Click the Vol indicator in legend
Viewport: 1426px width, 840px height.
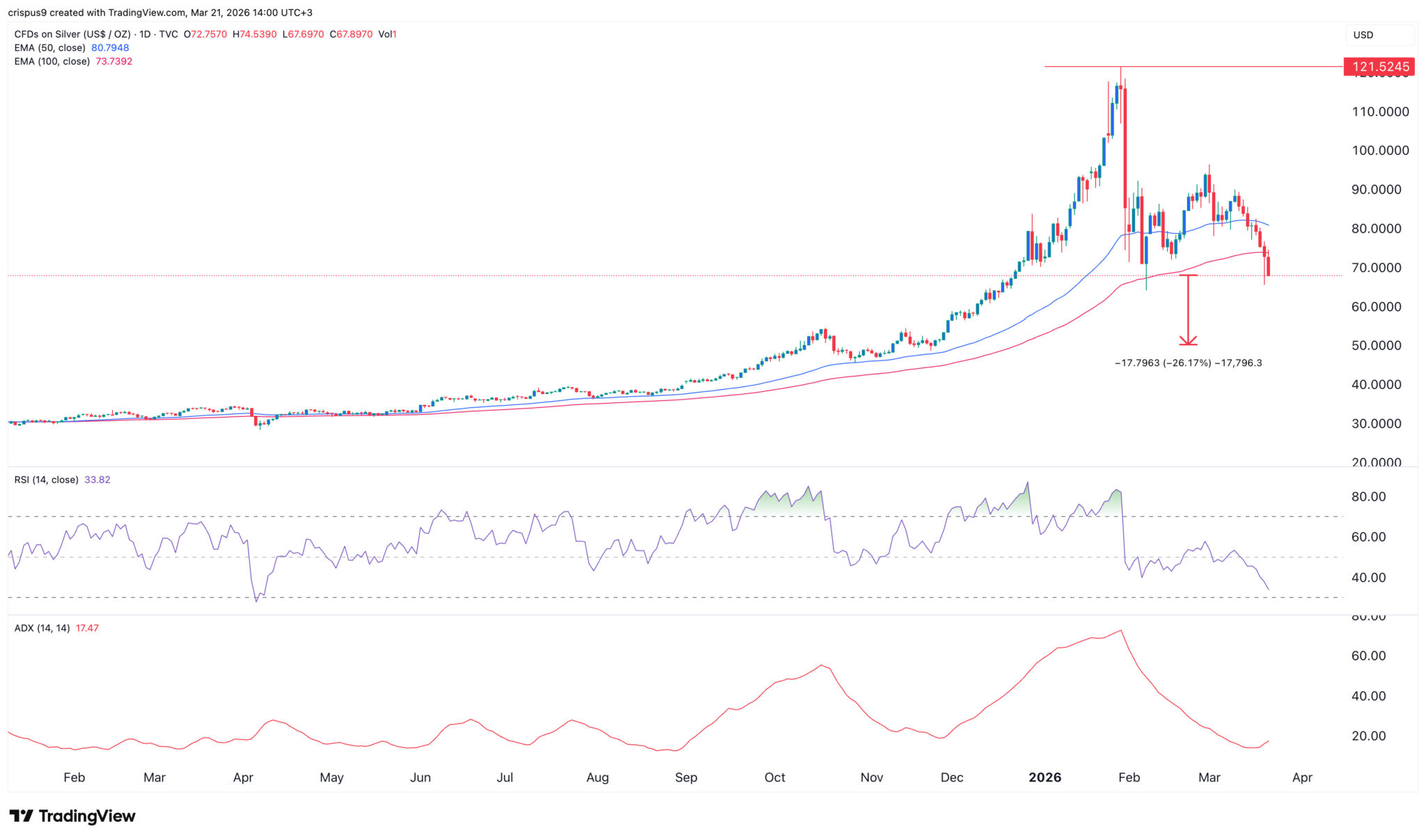coord(386,34)
